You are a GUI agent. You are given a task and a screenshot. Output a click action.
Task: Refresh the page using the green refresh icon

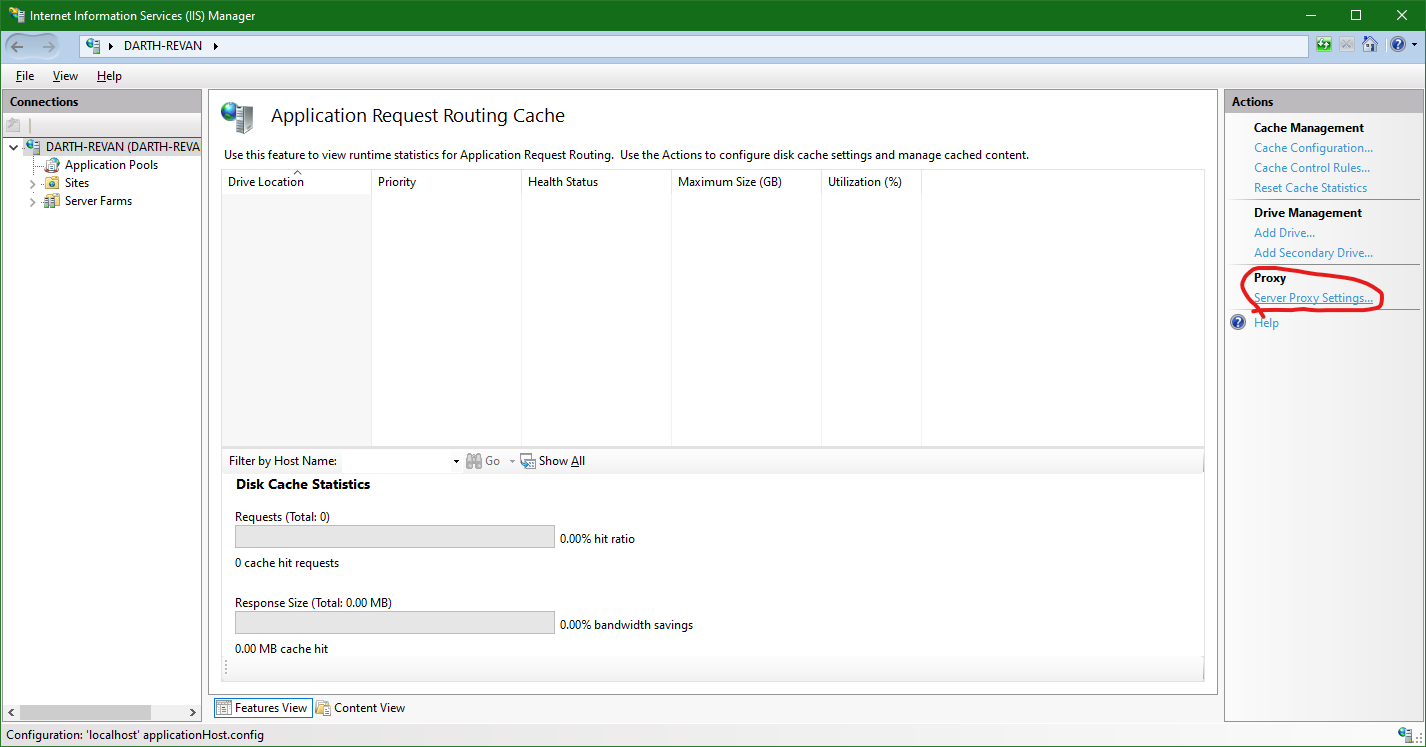click(1323, 45)
